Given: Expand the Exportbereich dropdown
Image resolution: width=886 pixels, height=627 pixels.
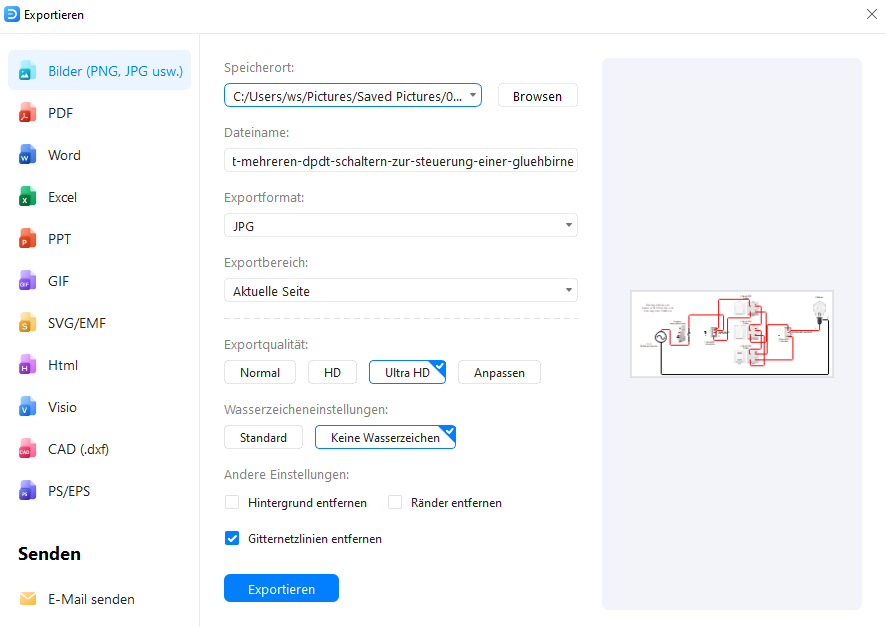Looking at the screenshot, I should pos(400,291).
